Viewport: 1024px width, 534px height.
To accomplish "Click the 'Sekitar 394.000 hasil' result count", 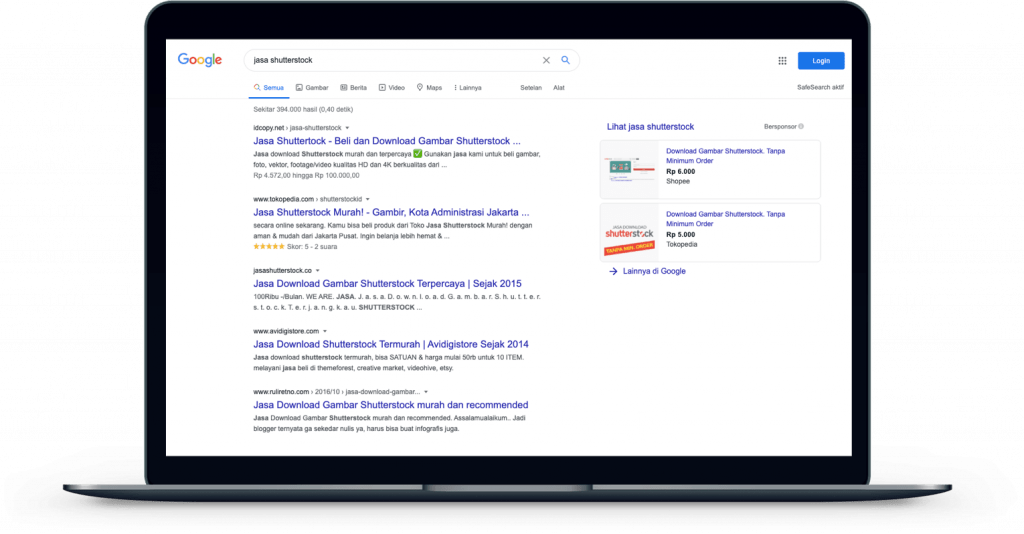I will pyautogui.click(x=303, y=110).
